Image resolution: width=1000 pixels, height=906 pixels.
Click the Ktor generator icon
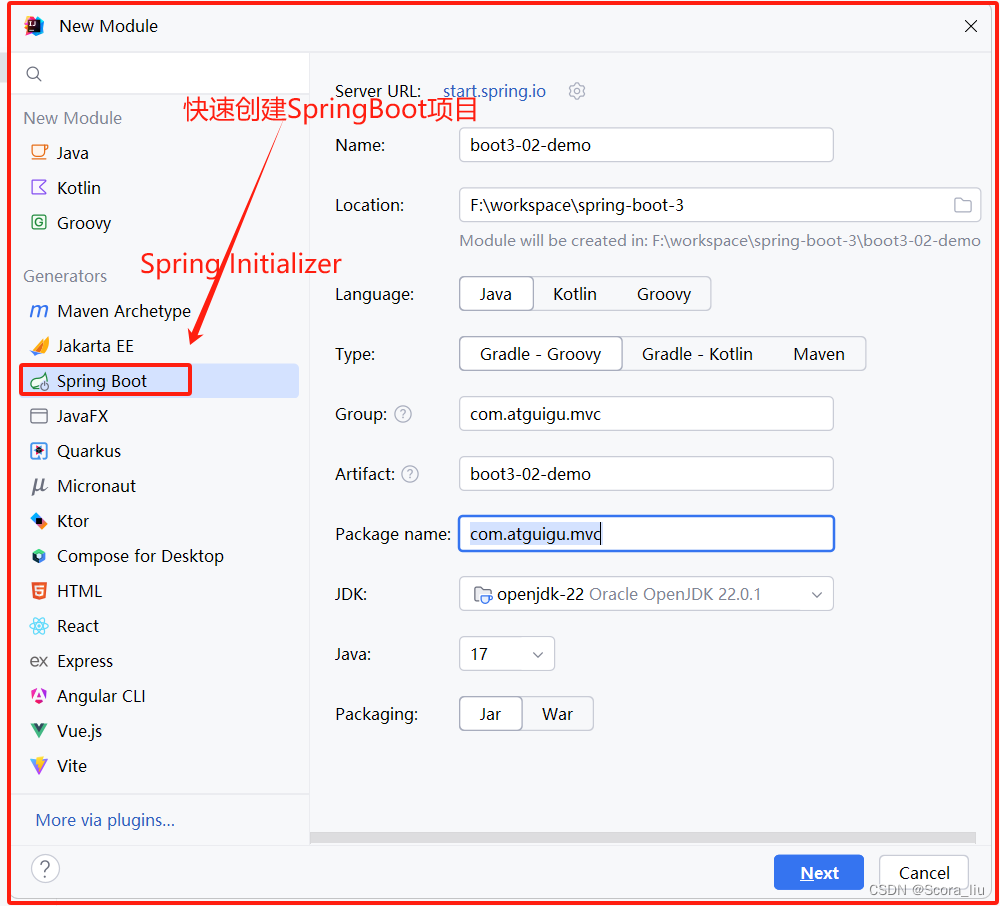pos(39,521)
